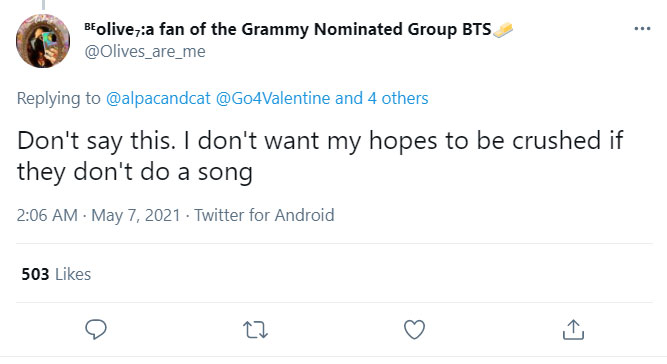Image resolution: width=667 pixels, height=364 pixels.
Task: Click the word 'Likes' beside 503
Action: (73, 274)
